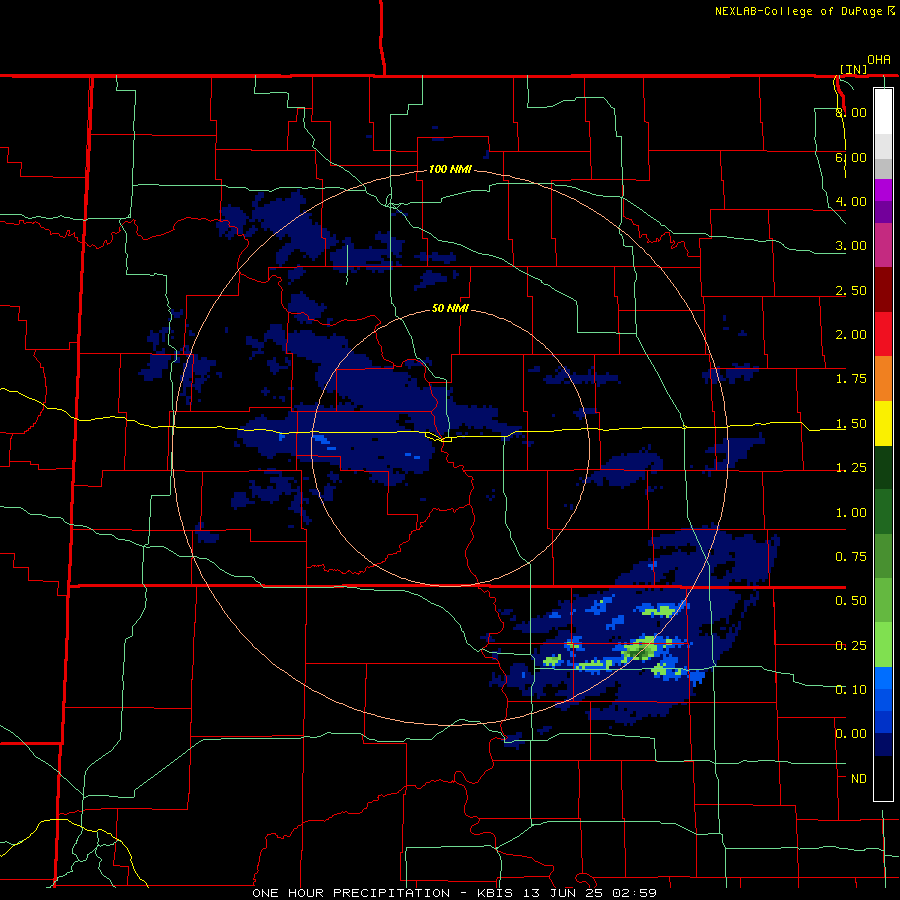The width and height of the screenshot is (900, 900).
Task: Click the 2.00 legend value
Action: 851,335
